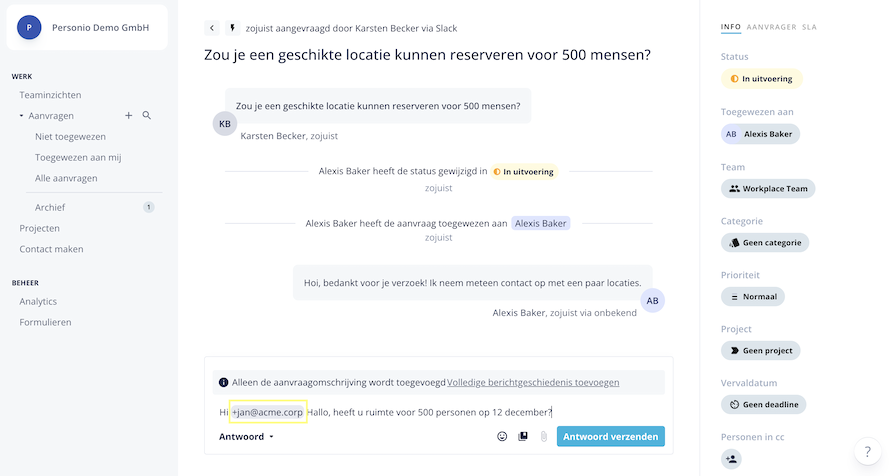Attach a file with the paperclip icon
This screenshot has height=476, width=890.
[x=544, y=437]
